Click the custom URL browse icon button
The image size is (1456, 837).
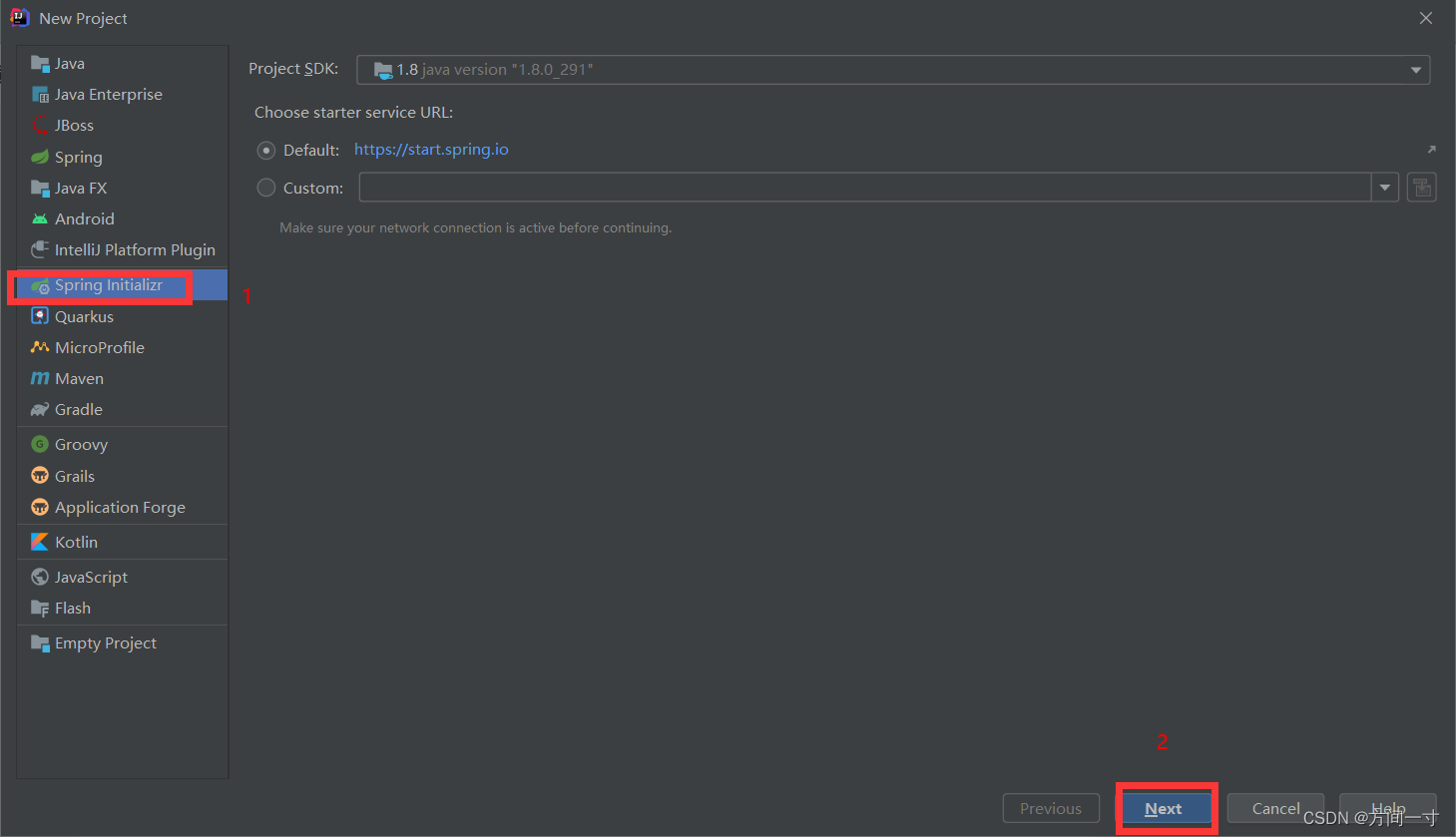[1422, 188]
